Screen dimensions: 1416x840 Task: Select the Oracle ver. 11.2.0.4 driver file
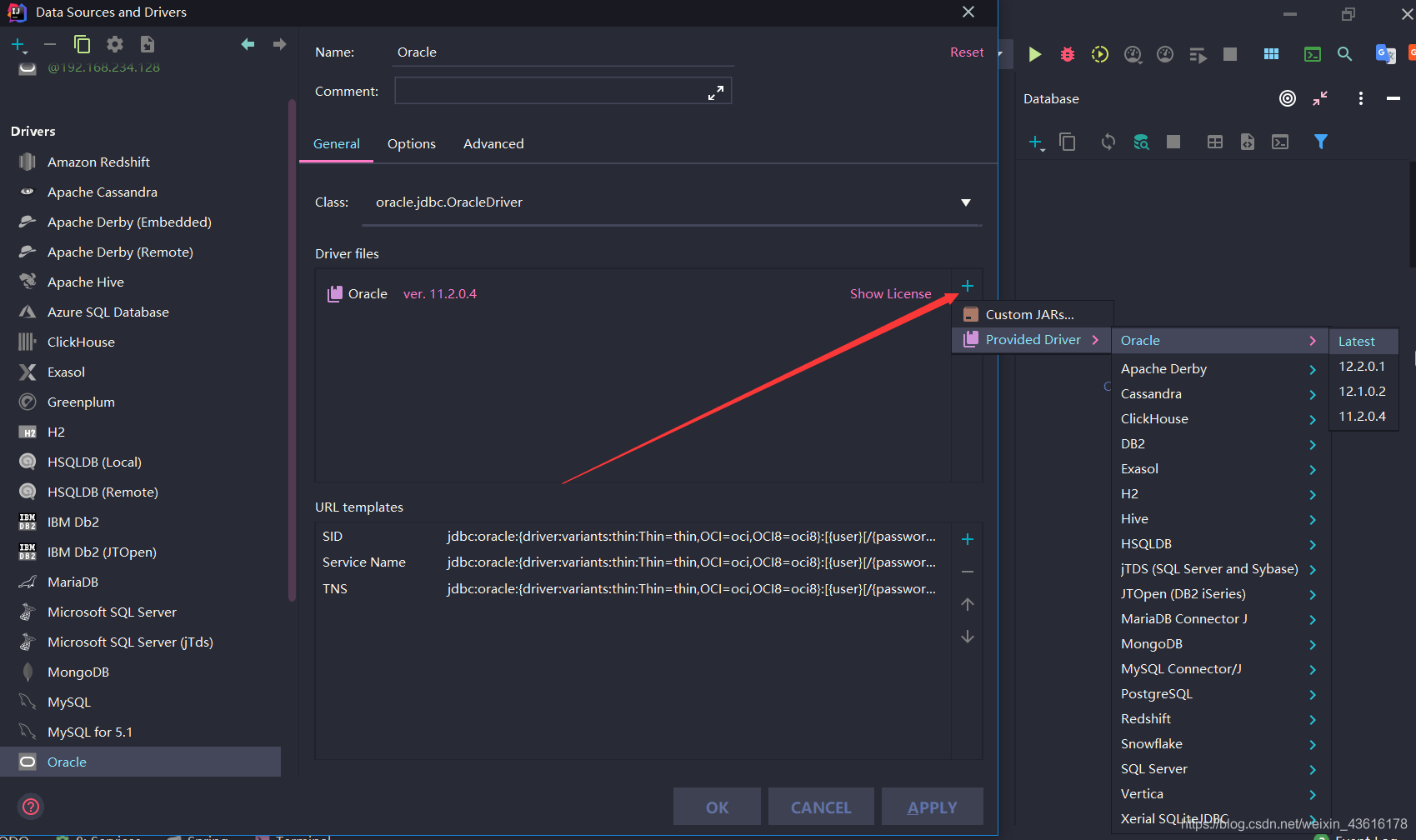633,294
